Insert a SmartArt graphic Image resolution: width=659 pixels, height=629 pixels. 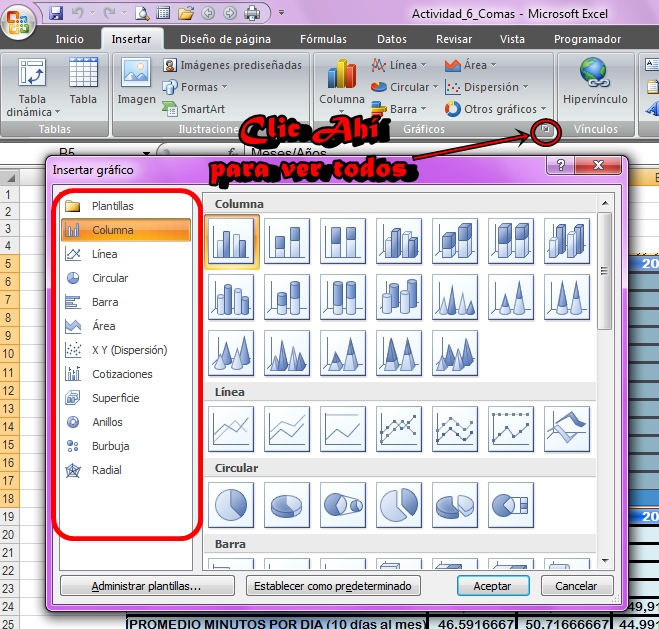pyautogui.click(x=194, y=109)
